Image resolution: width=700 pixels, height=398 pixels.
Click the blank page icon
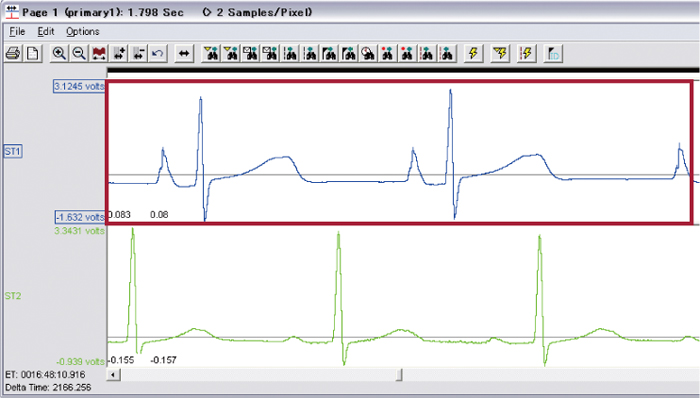[x=33, y=54]
